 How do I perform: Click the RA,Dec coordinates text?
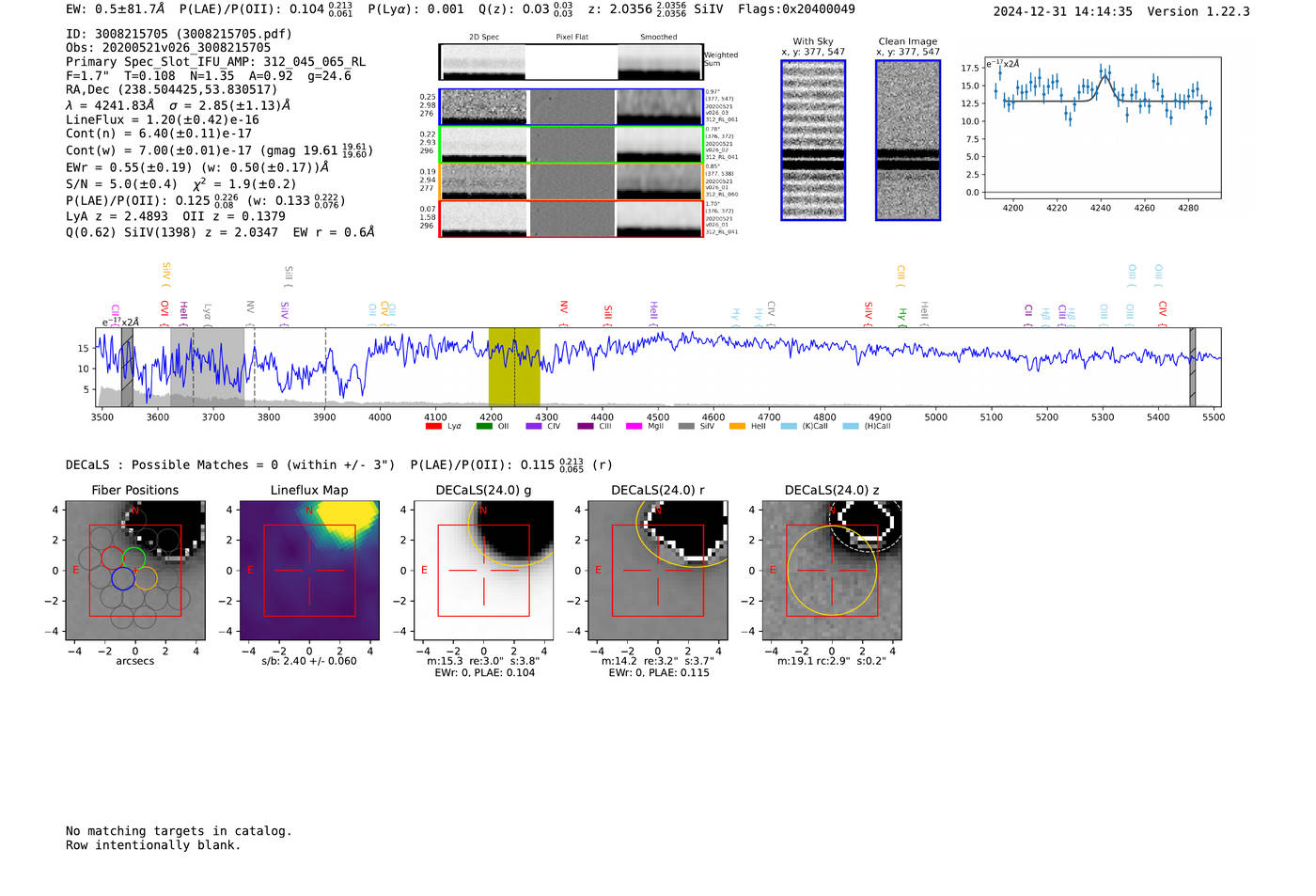click(171, 90)
